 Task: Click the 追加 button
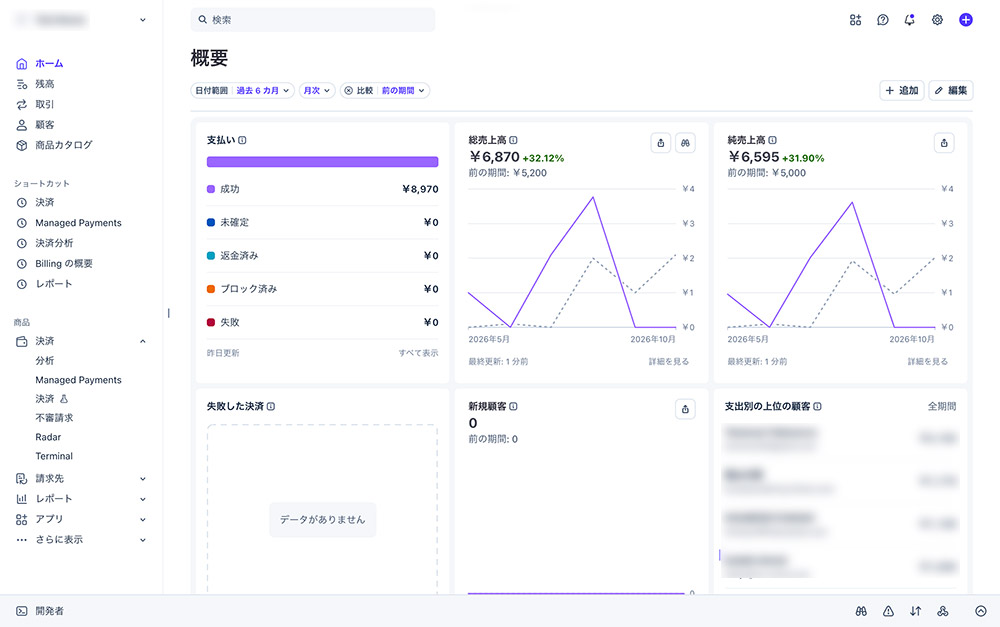(902, 91)
